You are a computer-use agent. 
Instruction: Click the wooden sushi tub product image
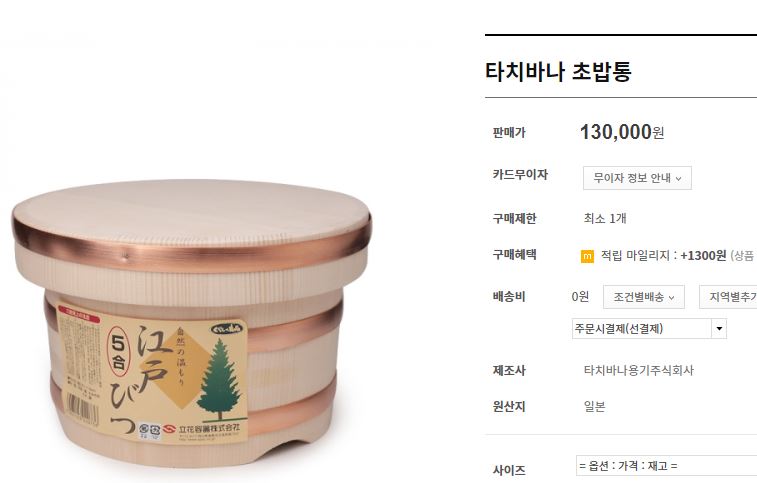point(192,321)
